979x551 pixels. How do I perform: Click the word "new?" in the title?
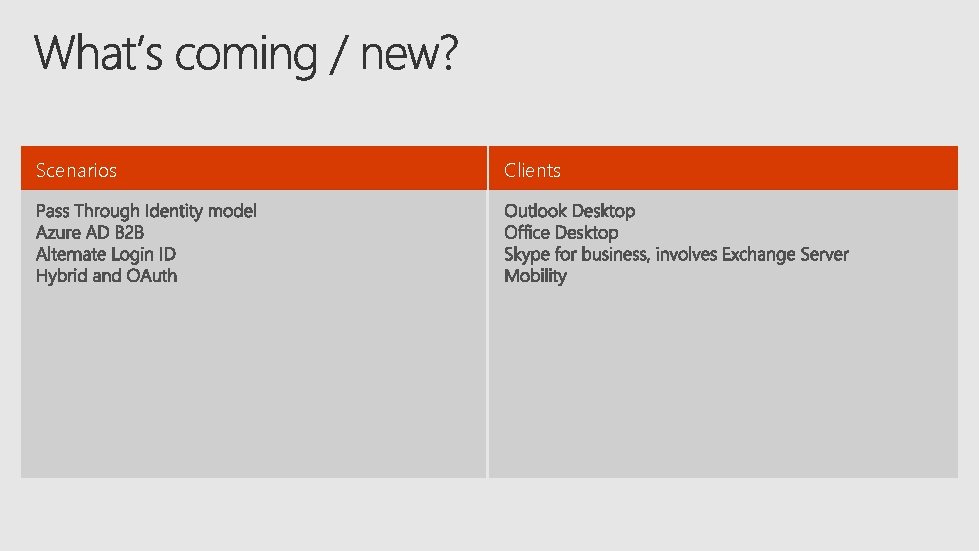click(410, 54)
